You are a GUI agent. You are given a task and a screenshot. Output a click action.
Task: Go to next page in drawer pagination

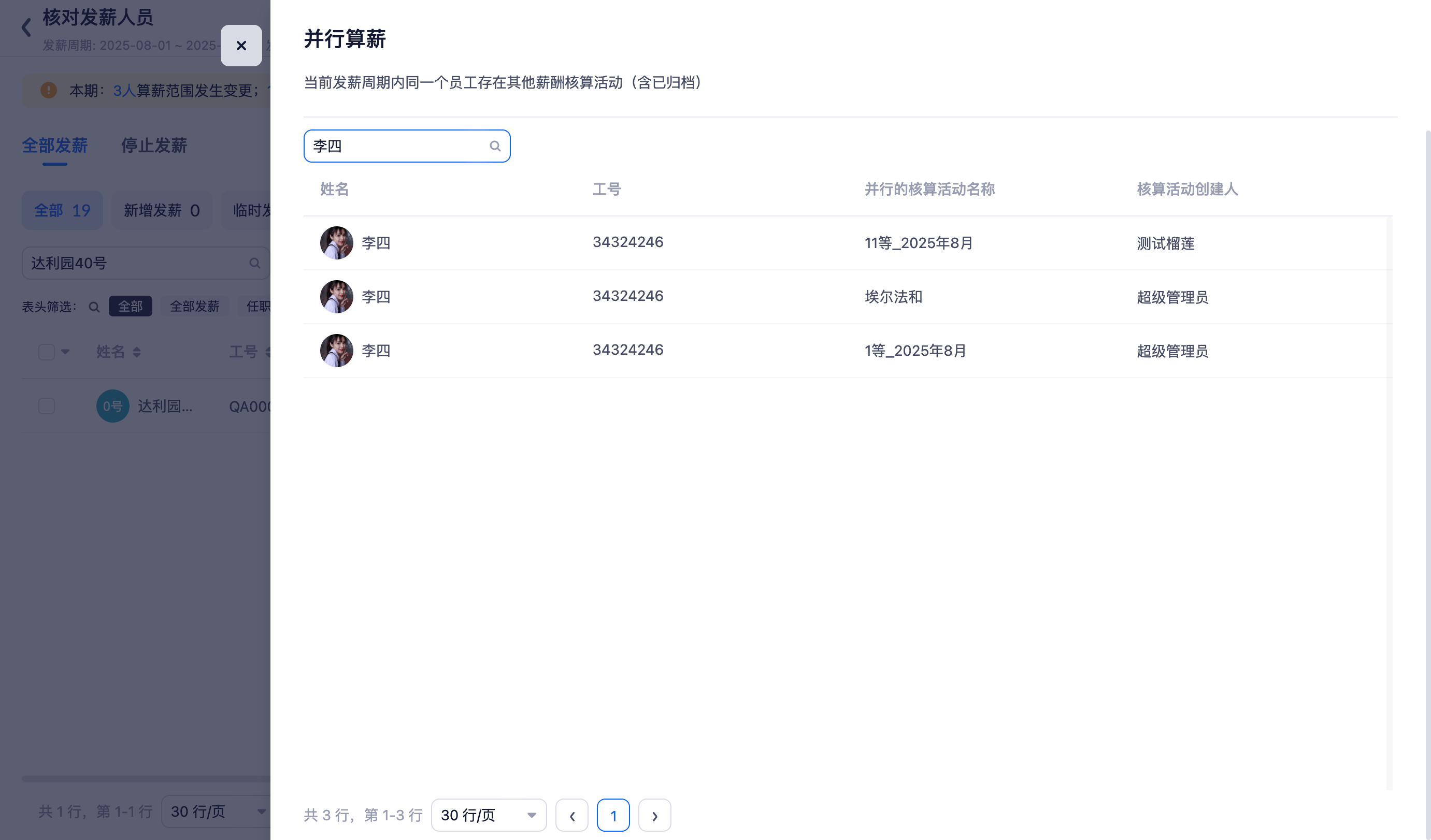(x=654, y=816)
